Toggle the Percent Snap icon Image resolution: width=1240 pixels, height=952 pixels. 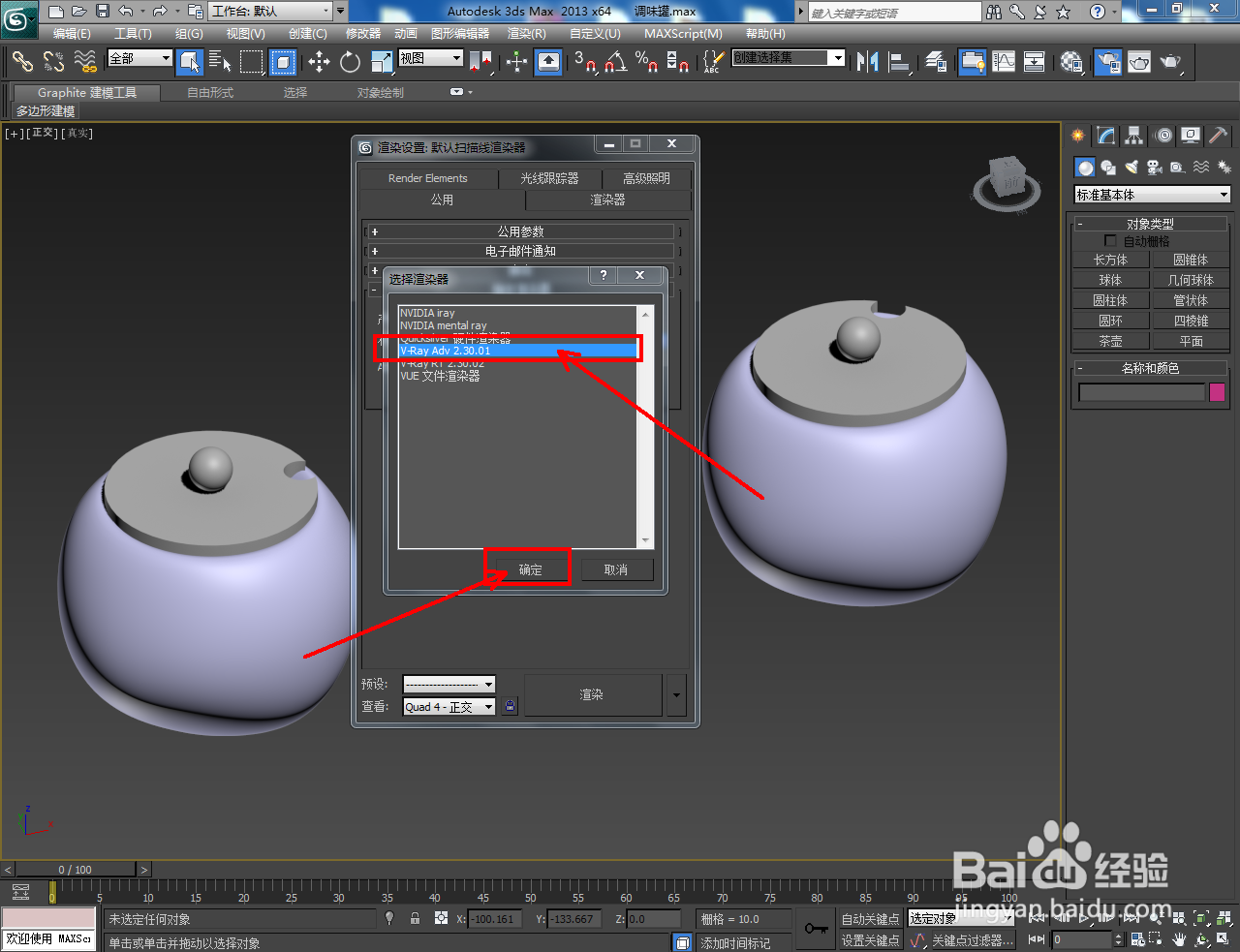click(646, 62)
